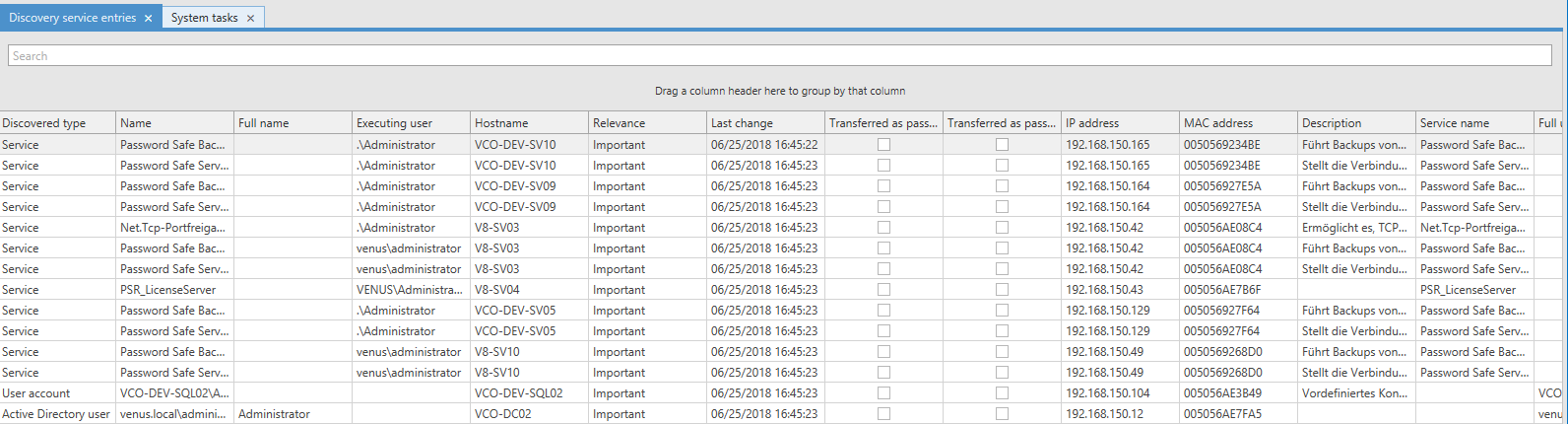1568x424 pixels.
Task: Click the 'VCO-DEV-SQL02\A...' name cell
Action: [x=174, y=393]
